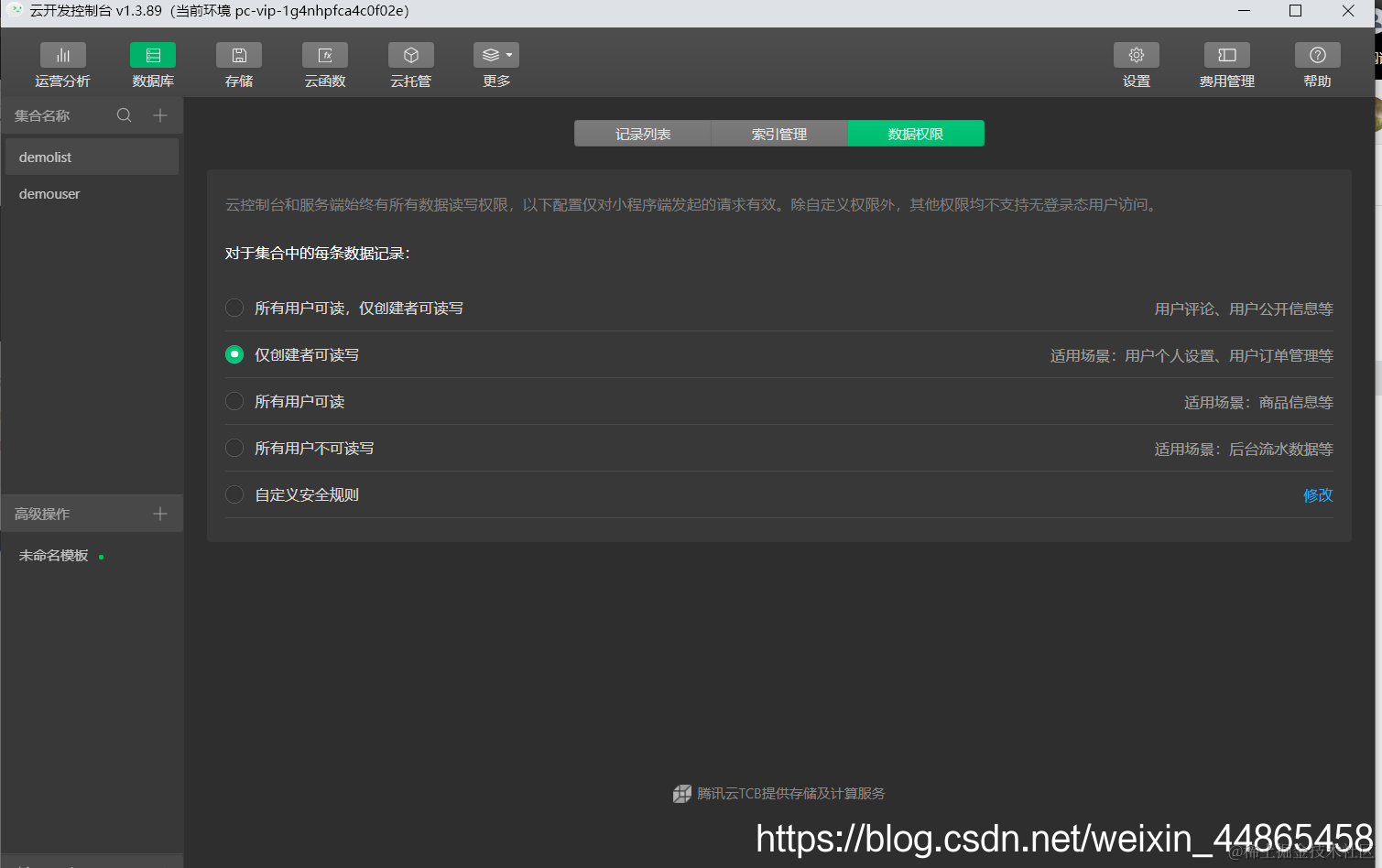Image resolution: width=1382 pixels, height=868 pixels.
Task: Select 所有用户可读，仅创建者可读写 radio option
Action: (x=234, y=308)
